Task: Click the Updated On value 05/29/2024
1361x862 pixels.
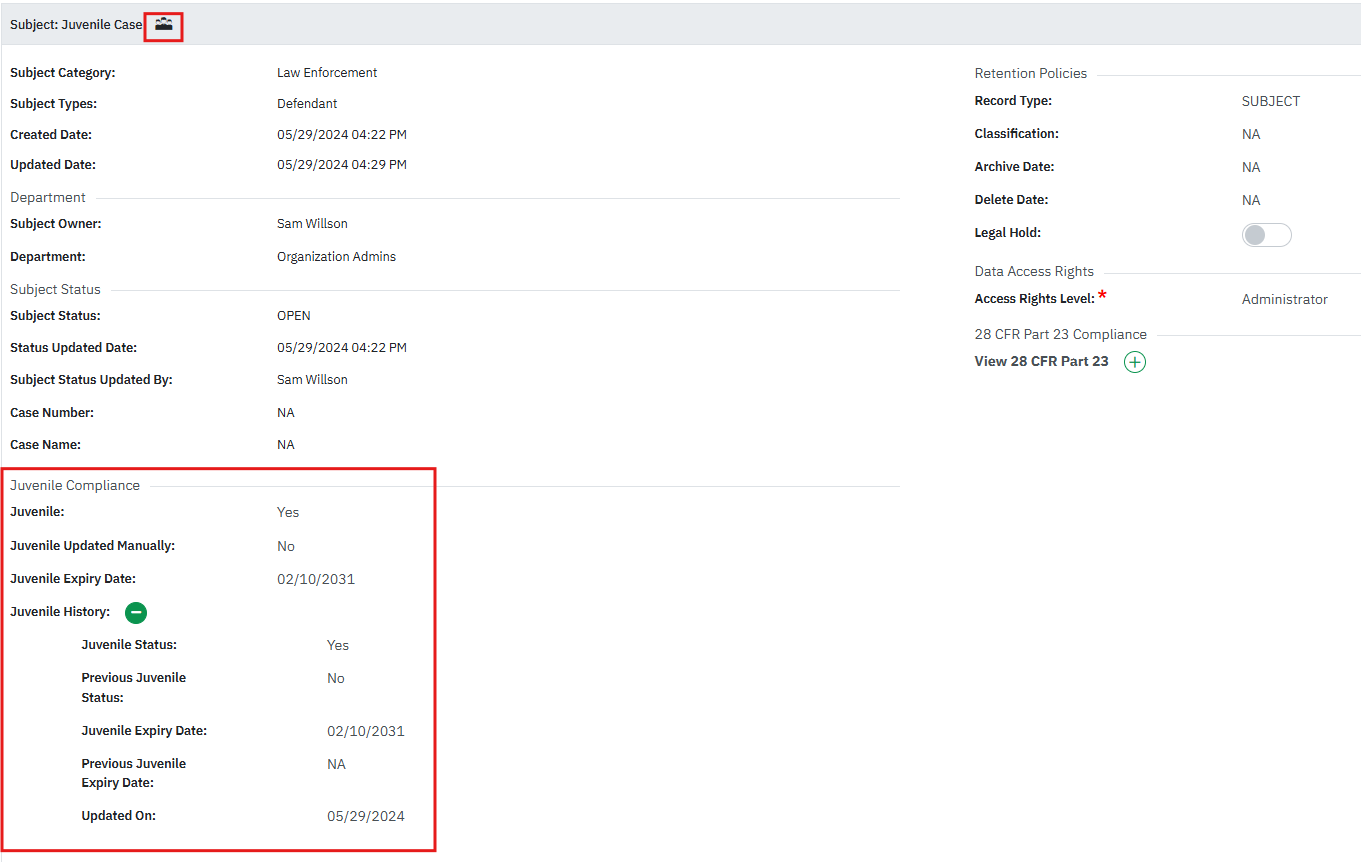Action: 366,816
